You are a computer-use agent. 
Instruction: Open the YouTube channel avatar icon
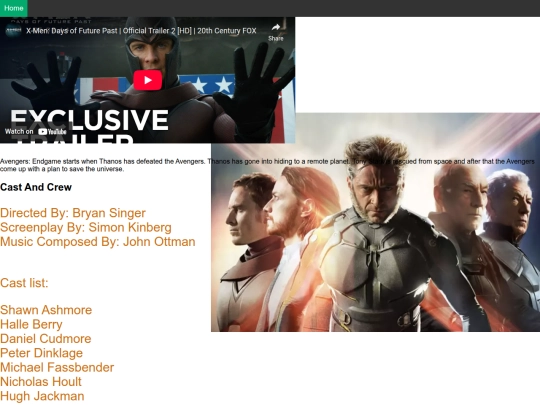click(x=13, y=31)
